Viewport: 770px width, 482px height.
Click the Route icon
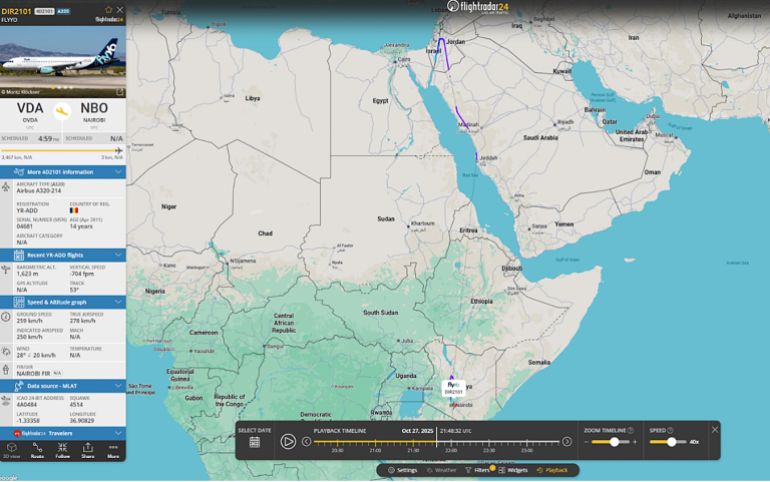click(x=37, y=449)
